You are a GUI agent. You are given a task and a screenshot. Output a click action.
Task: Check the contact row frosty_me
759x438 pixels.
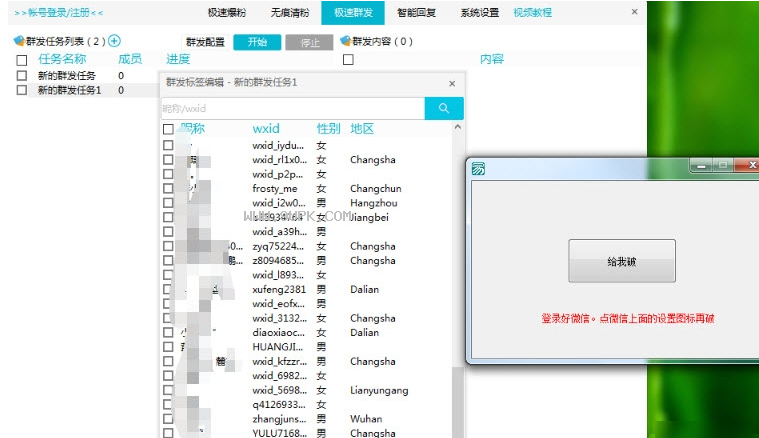(x=168, y=188)
